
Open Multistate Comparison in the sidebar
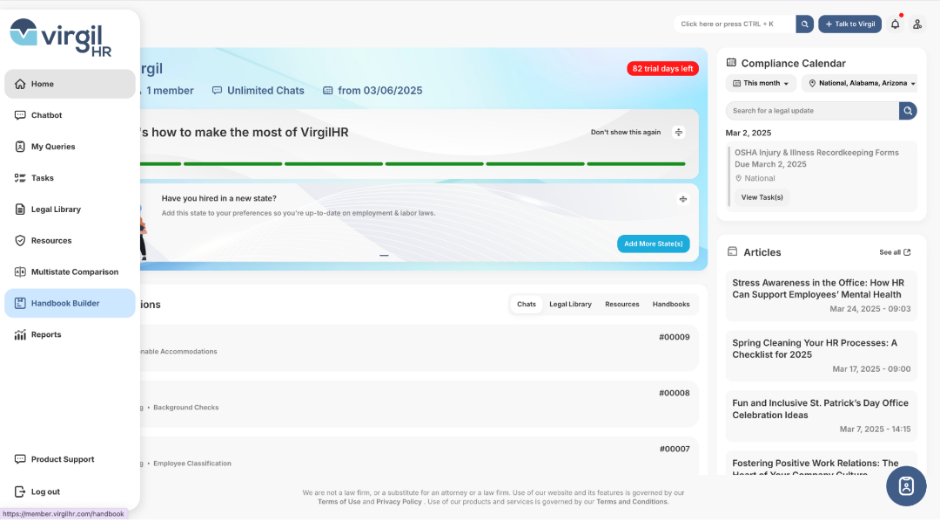(x=70, y=272)
